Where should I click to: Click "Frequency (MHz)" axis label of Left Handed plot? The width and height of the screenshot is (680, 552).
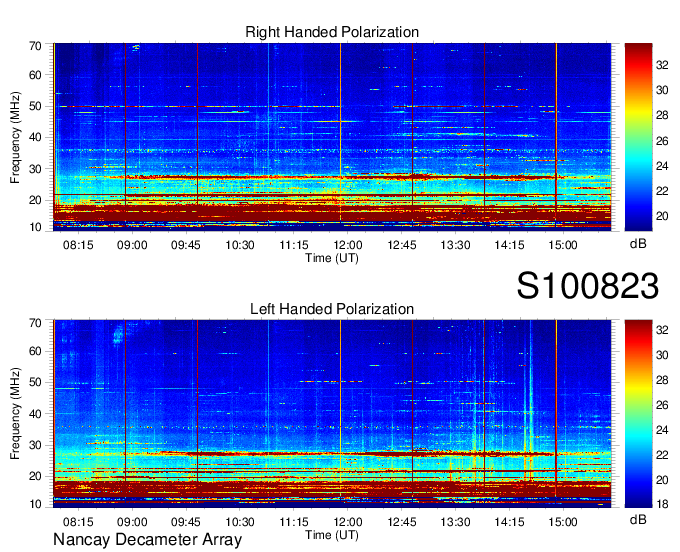[15, 413]
